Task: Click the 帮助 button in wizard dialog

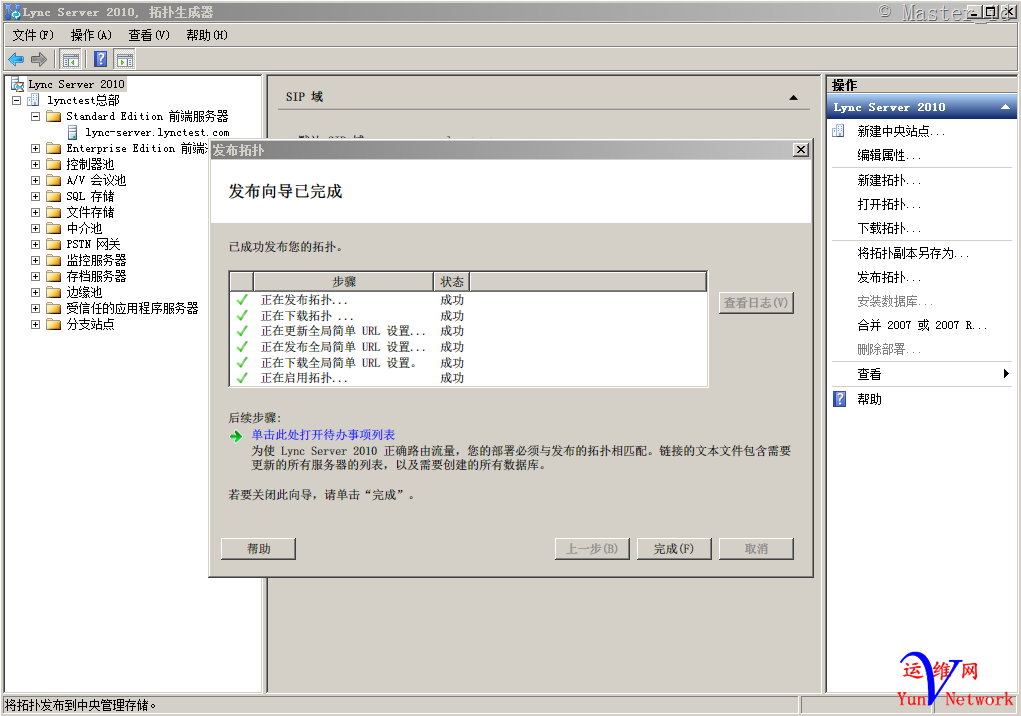Action: point(259,549)
